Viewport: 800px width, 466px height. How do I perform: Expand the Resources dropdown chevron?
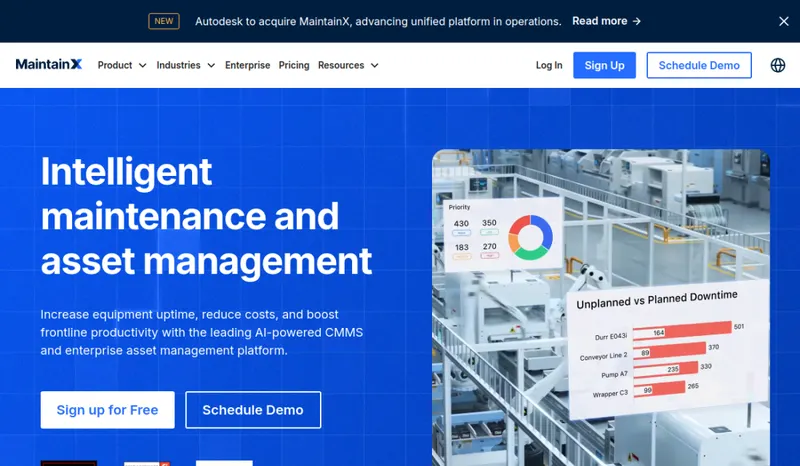(374, 65)
